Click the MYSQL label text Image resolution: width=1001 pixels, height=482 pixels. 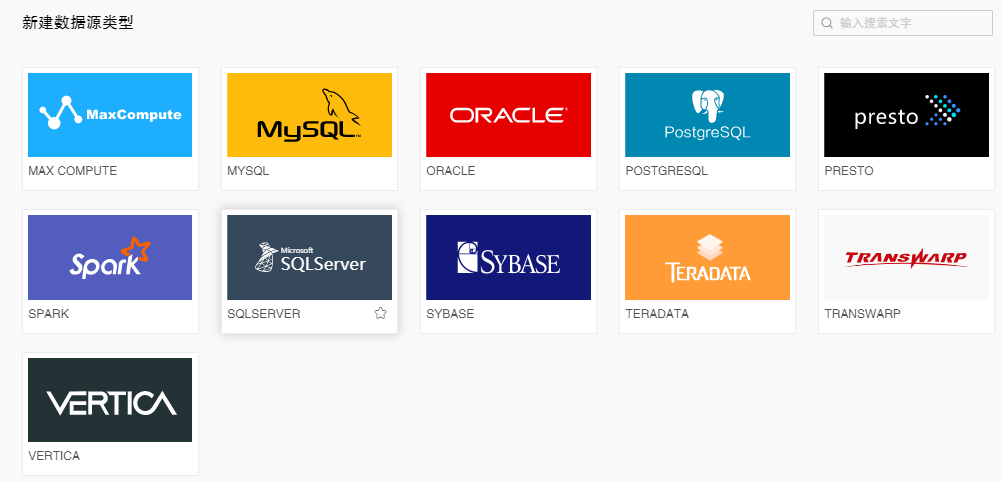click(x=248, y=171)
